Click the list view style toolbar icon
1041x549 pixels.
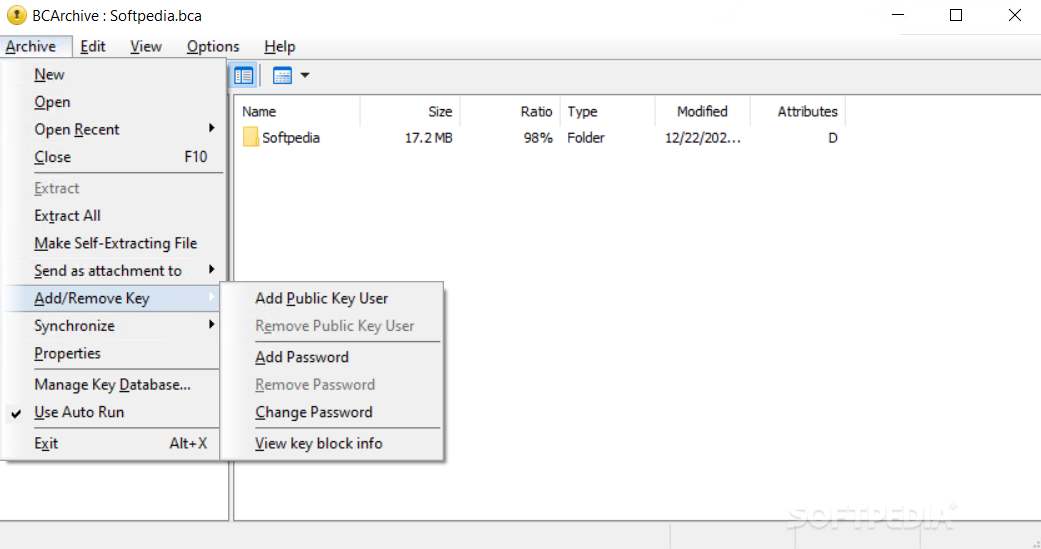[x=282, y=76]
